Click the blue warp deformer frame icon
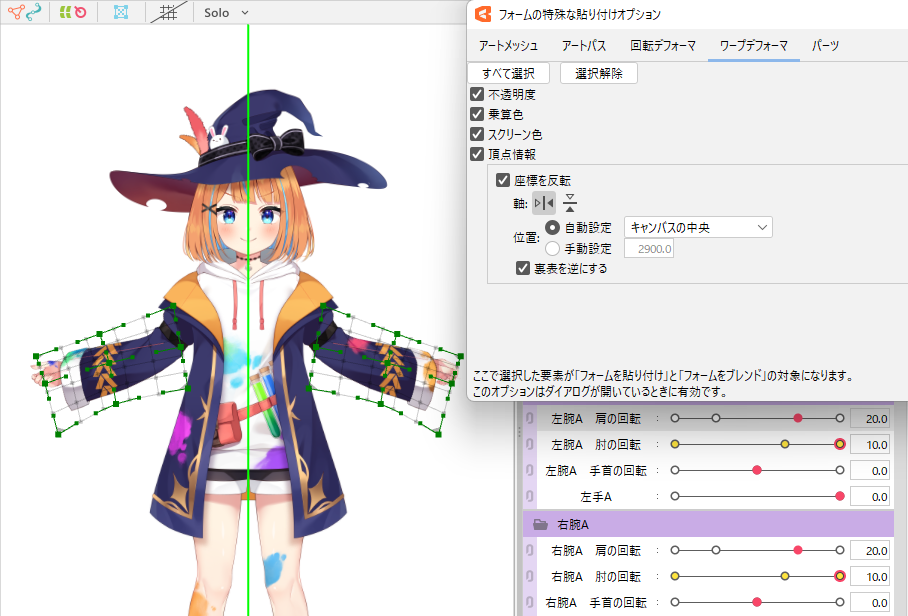Viewport: 908px width, 616px height. (x=120, y=13)
